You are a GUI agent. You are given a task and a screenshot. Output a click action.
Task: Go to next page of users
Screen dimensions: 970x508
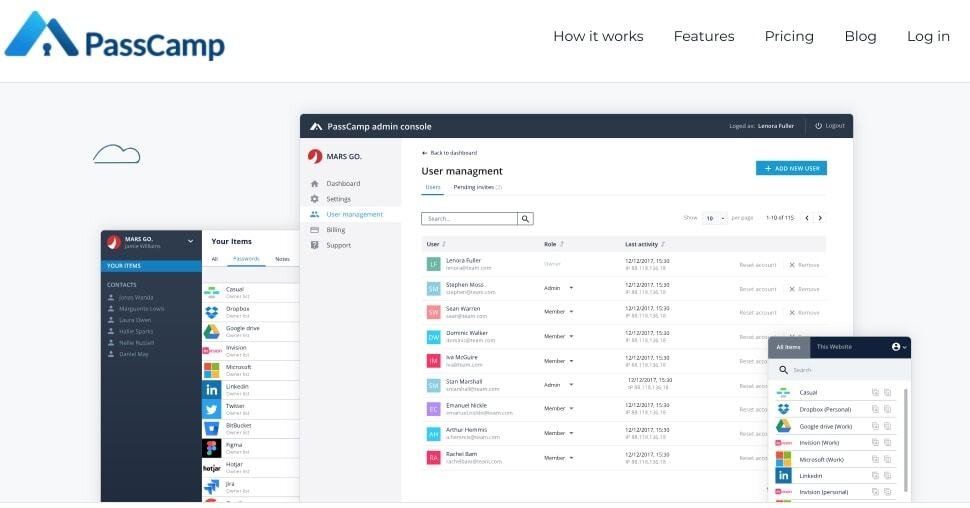(x=820, y=218)
